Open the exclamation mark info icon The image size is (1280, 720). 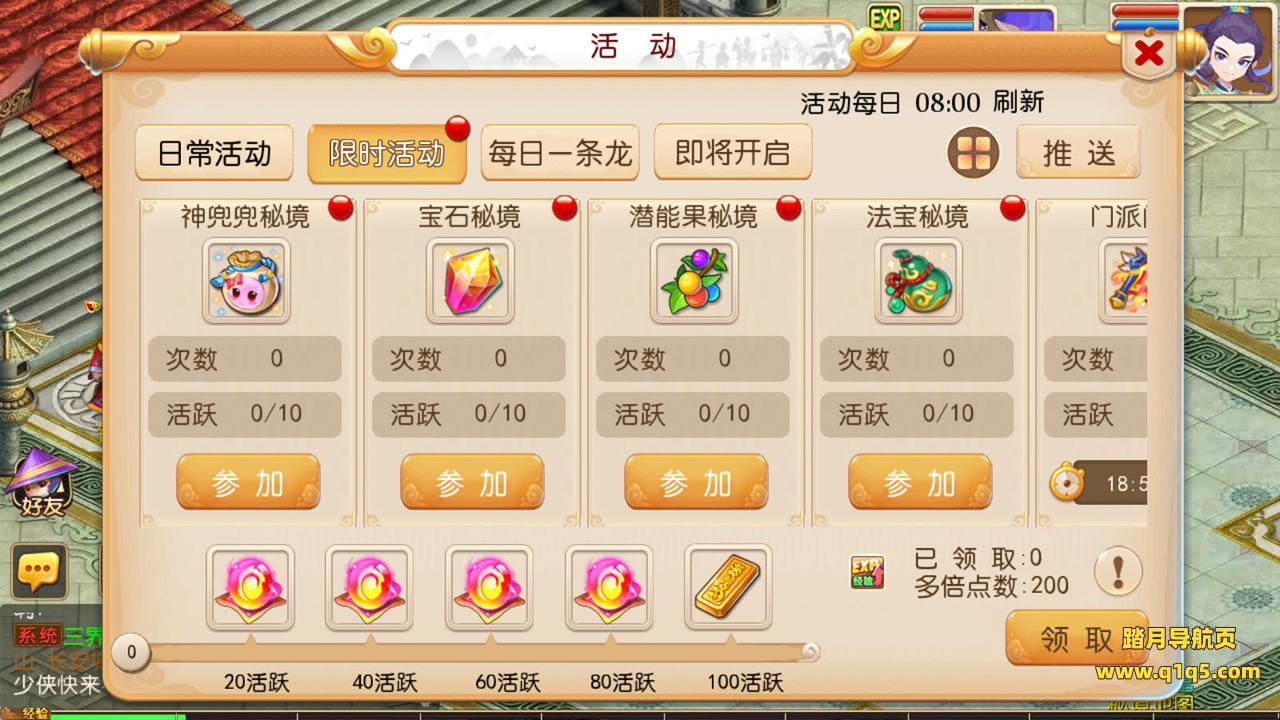pos(1118,573)
